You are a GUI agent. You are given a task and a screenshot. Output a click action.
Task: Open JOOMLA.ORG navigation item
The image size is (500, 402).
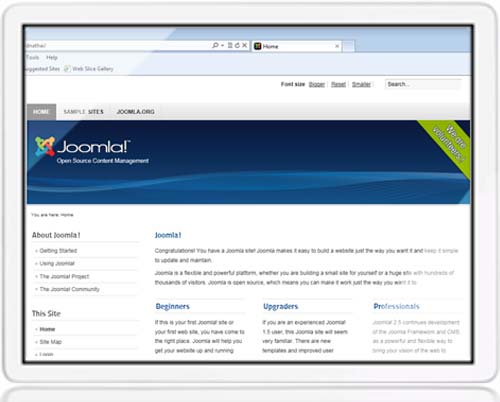pos(135,112)
